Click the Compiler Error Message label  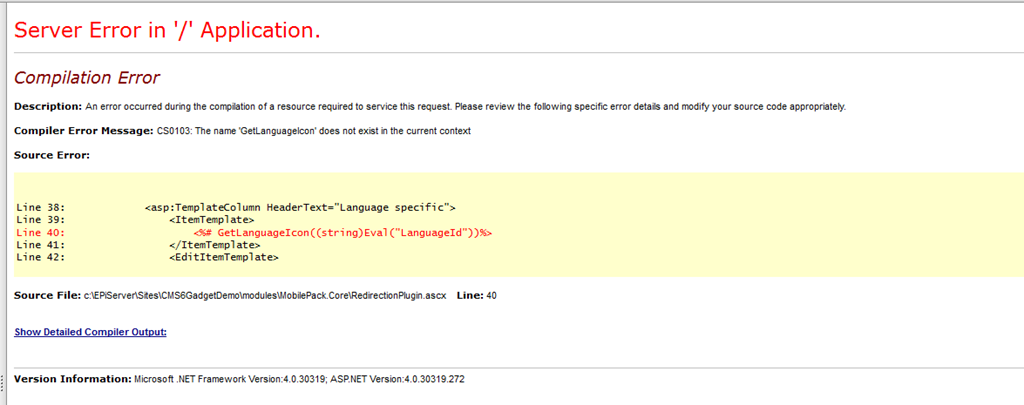pos(83,131)
